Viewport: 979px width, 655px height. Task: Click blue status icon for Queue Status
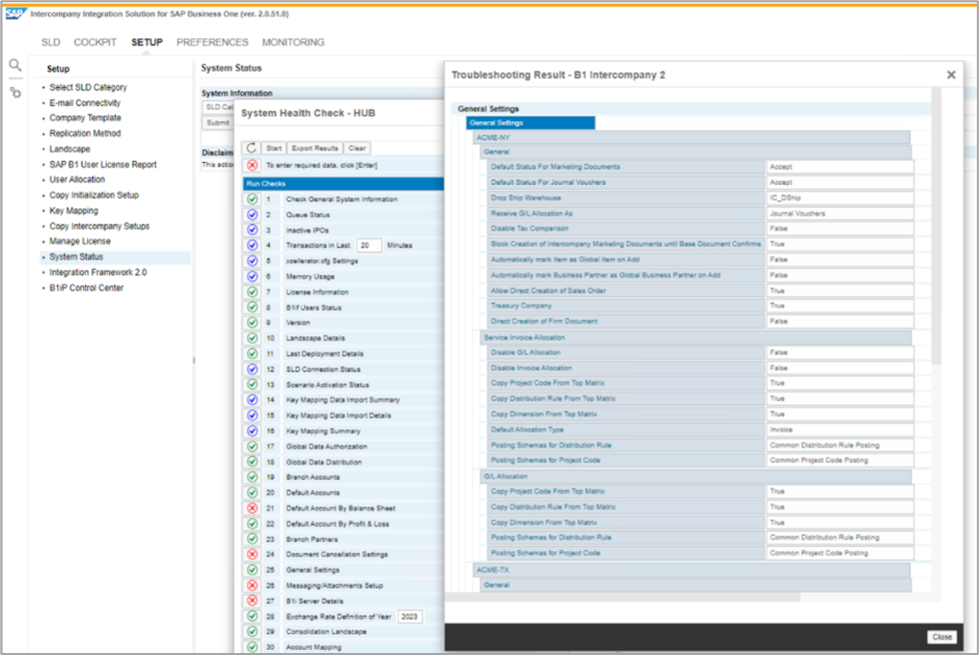(x=252, y=215)
